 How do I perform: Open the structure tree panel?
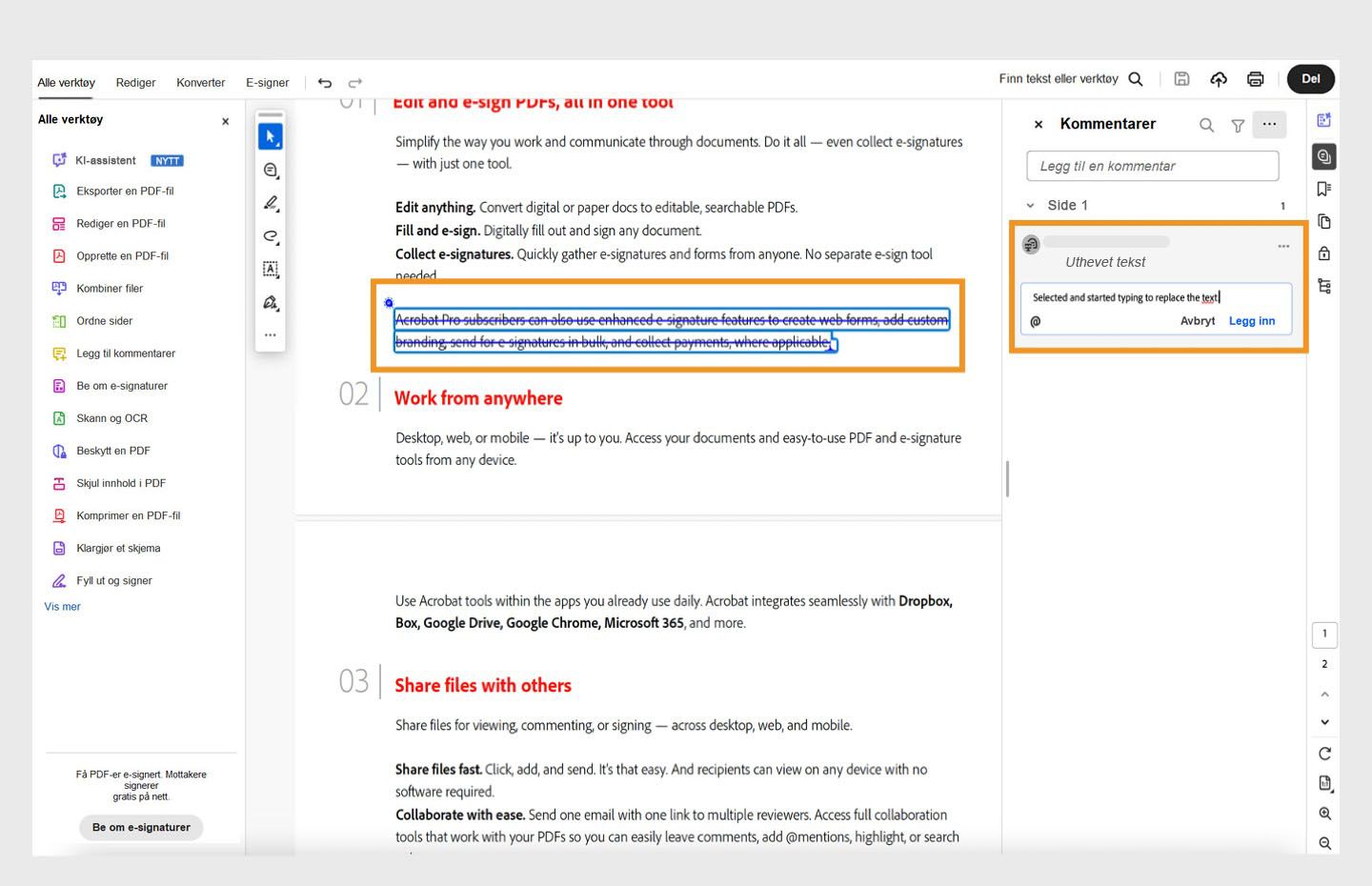pyautogui.click(x=1324, y=286)
